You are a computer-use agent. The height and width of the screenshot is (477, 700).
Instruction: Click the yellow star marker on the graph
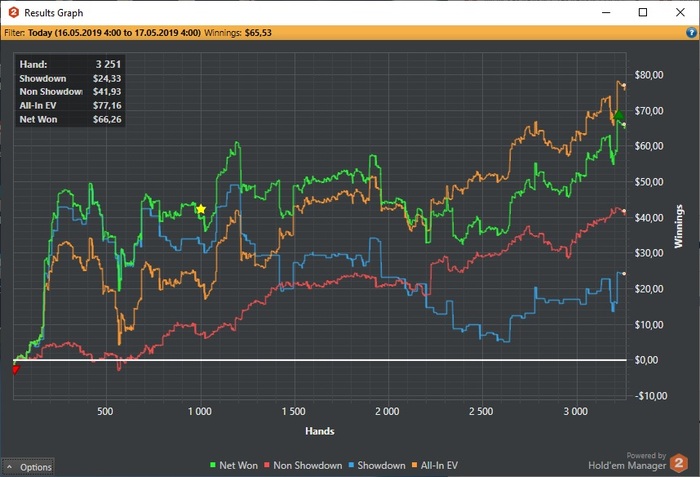(201, 209)
